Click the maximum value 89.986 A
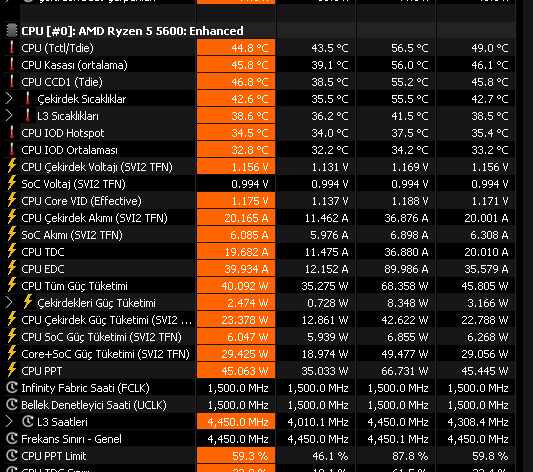Screen dimensions: 533x472 click(x=406, y=269)
